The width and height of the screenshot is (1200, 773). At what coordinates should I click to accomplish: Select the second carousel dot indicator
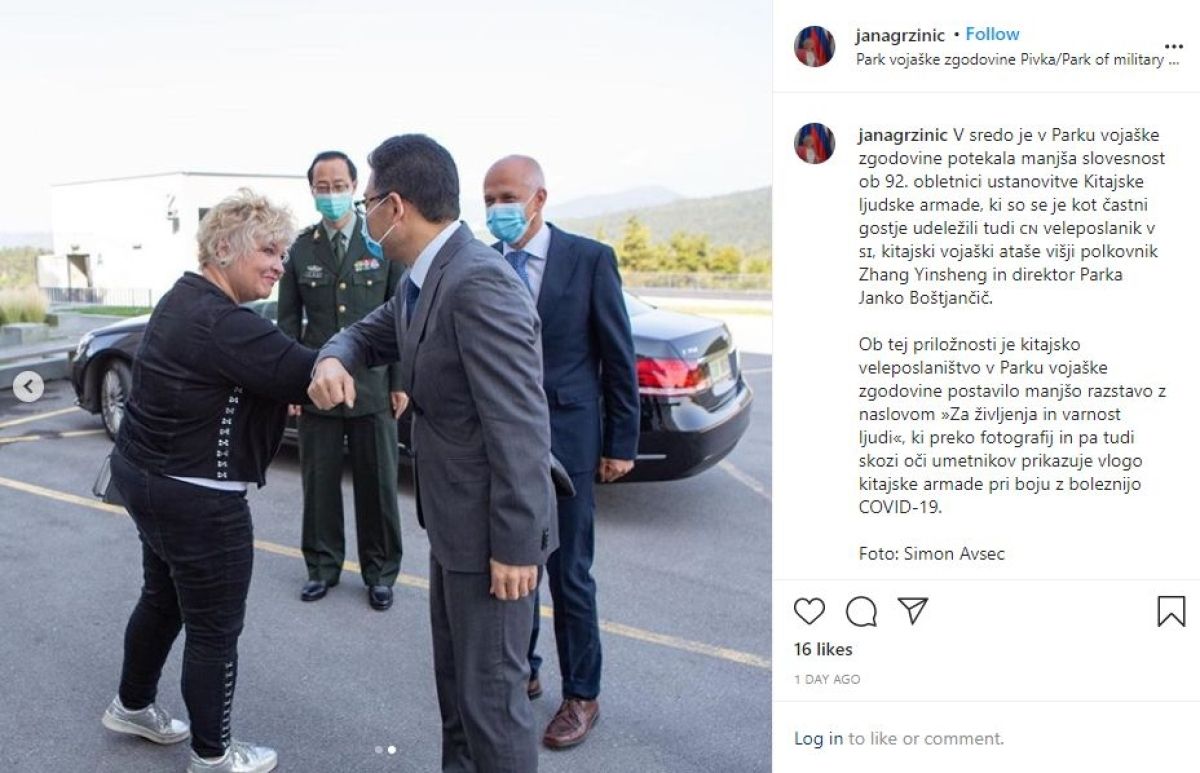click(x=391, y=749)
